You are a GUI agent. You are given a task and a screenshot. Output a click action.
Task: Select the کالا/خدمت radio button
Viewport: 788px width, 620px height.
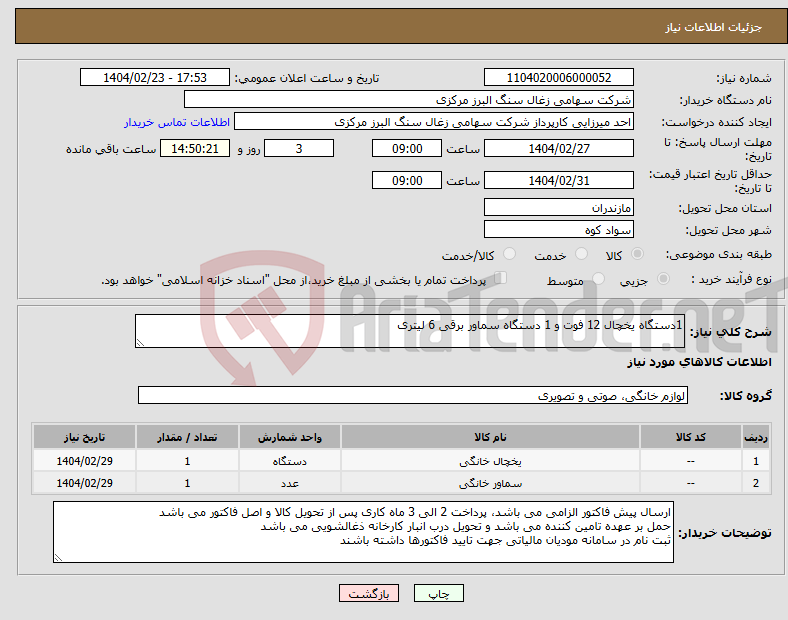[510, 254]
